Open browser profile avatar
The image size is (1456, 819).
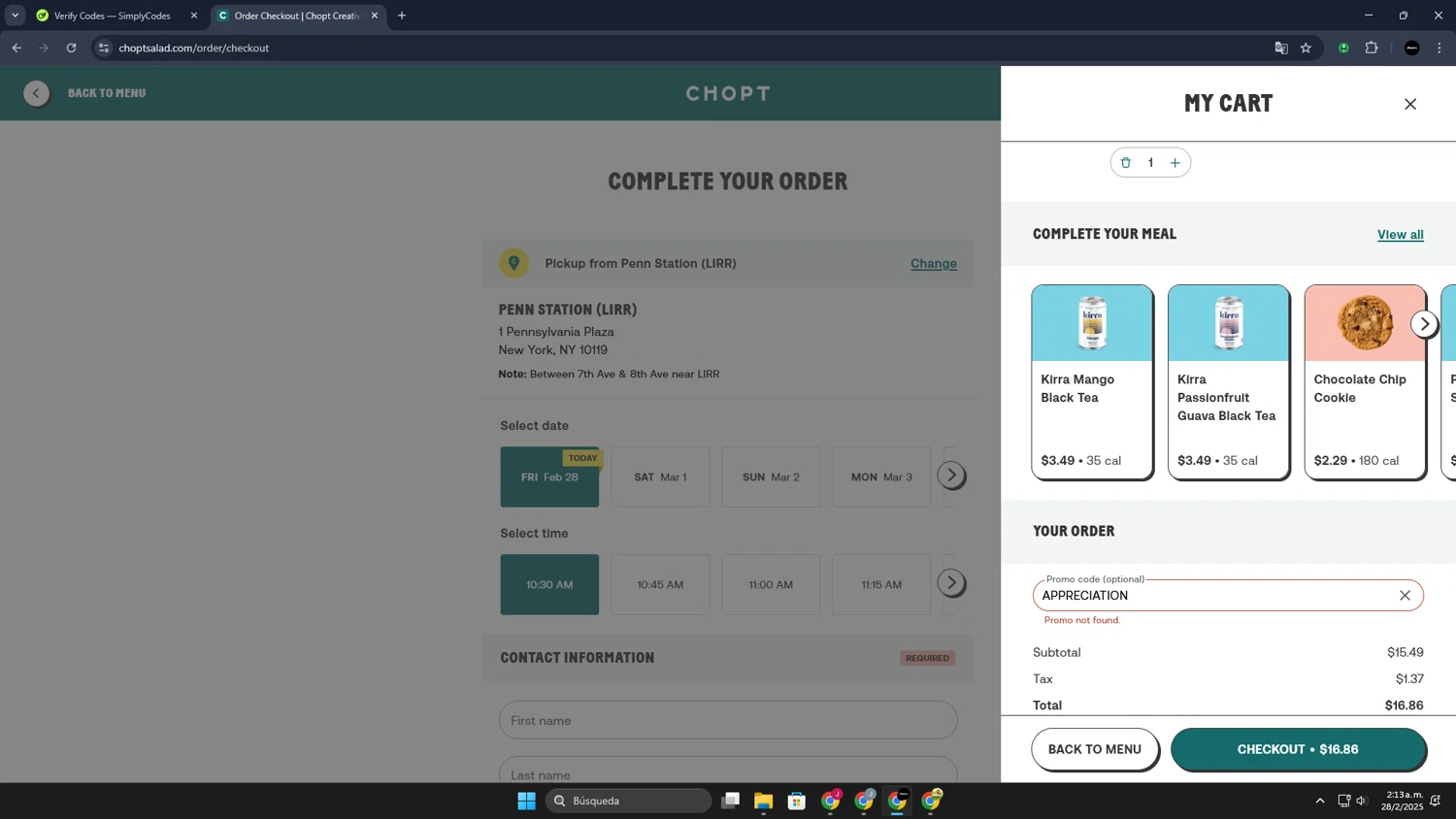pos(1412,48)
